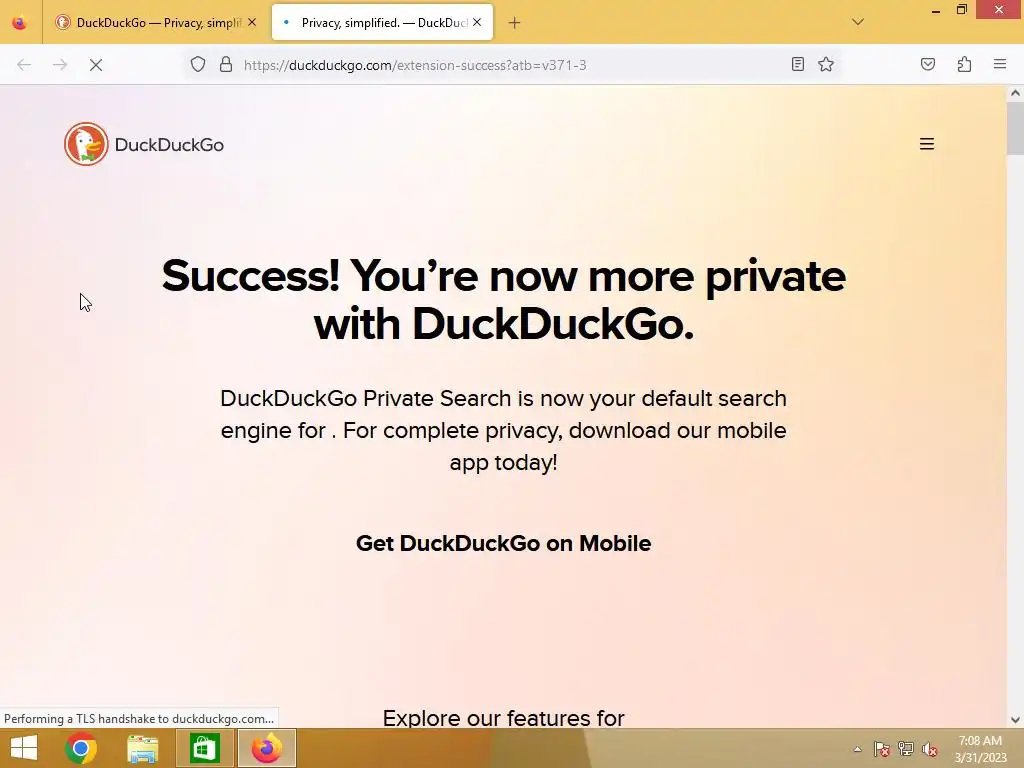Viewport: 1024px width, 768px height.
Task: Click Firefox taskbar icon
Action: click(x=266, y=748)
